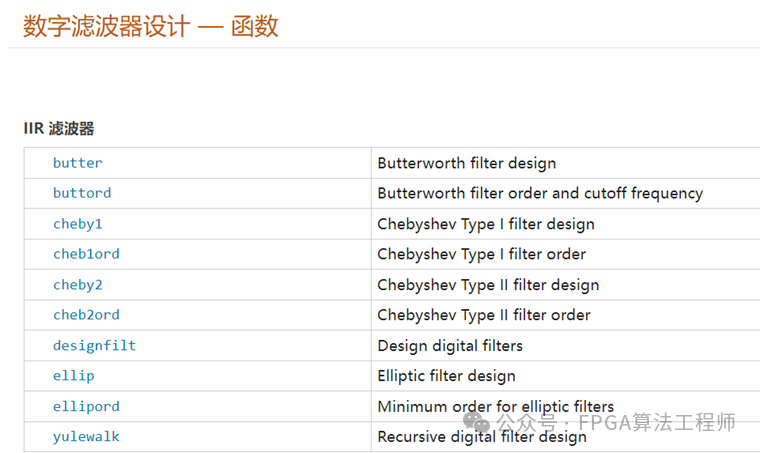
Task: Click the buttord function link
Action: [82, 193]
